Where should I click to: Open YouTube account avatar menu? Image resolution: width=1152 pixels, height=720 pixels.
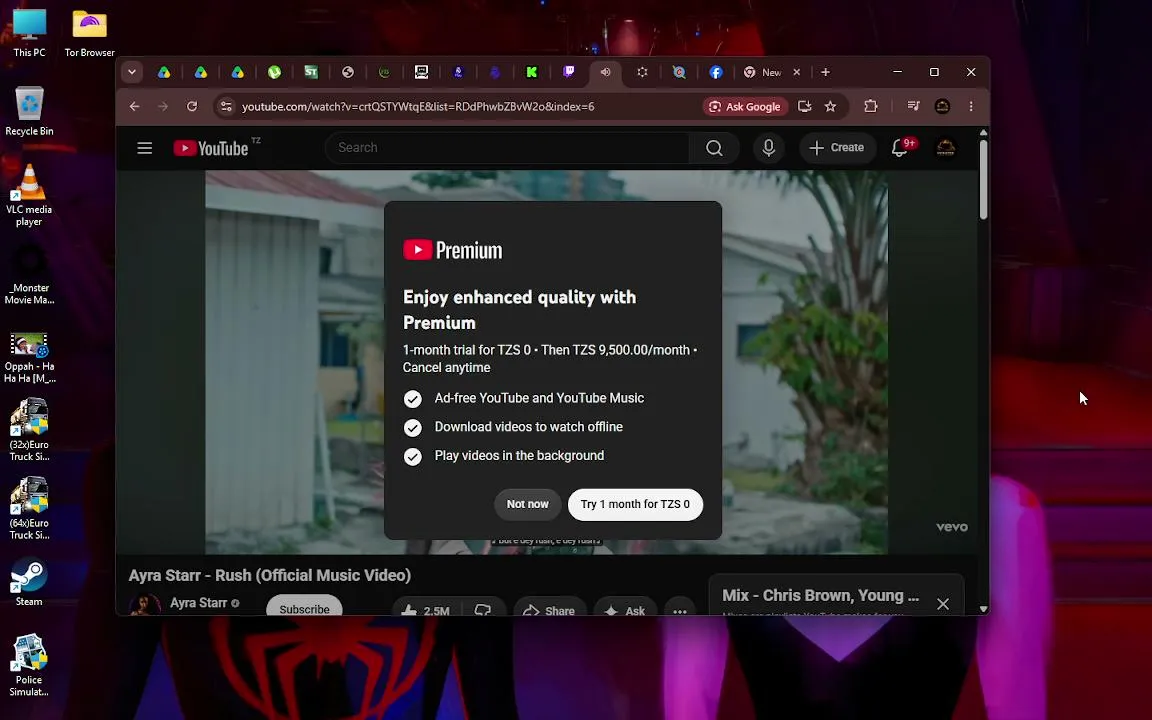(946, 148)
